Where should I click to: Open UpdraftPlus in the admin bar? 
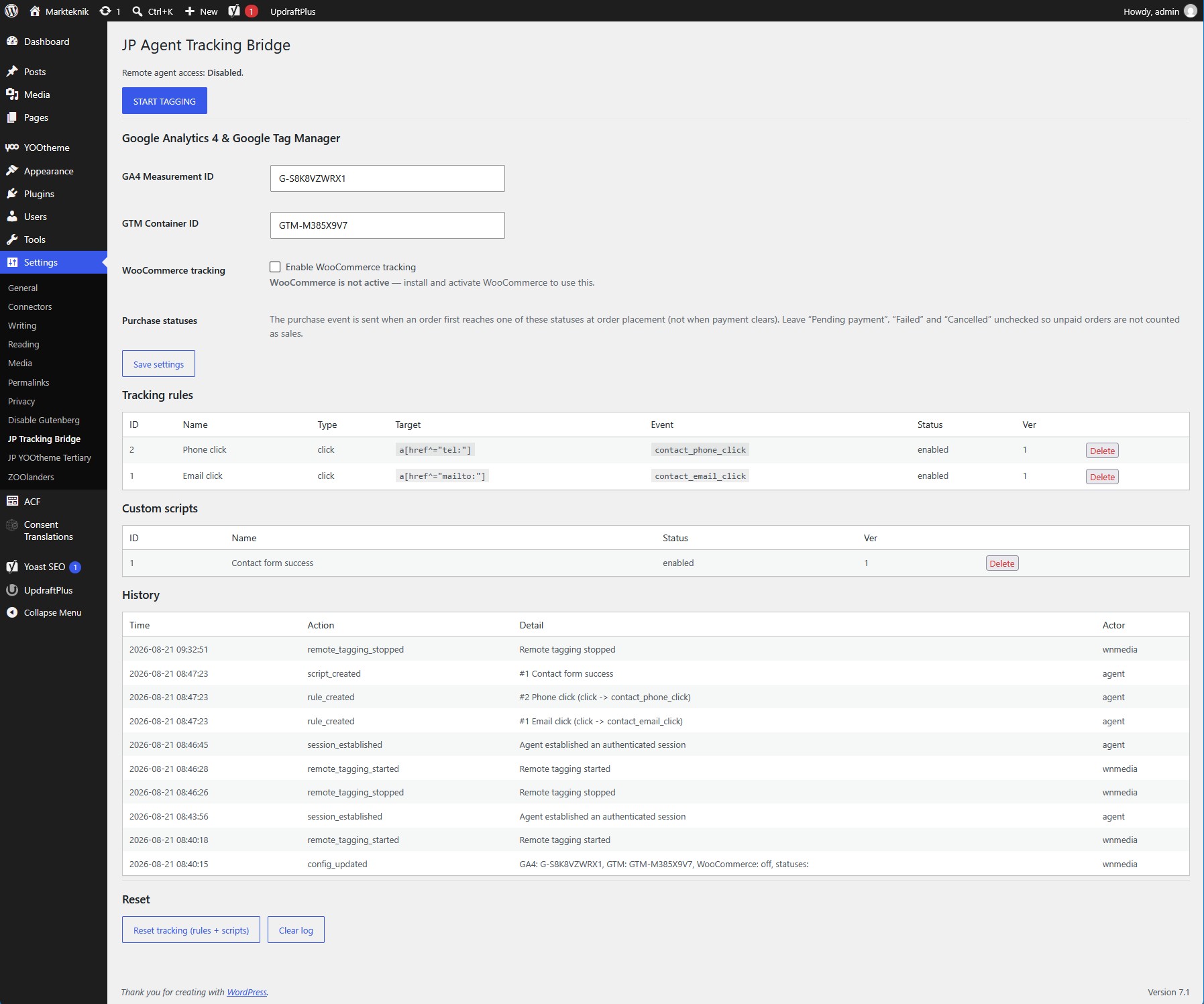pos(293,11)
